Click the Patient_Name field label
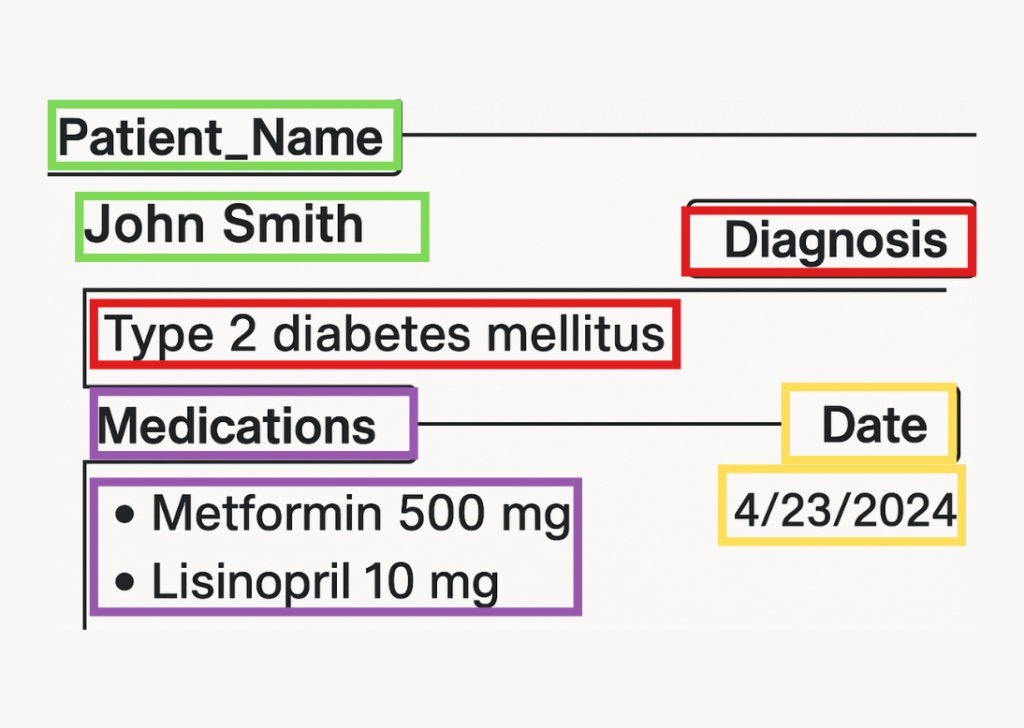Screen dimensions: 1024x728 pyautogui.click(x=221, y=138)
